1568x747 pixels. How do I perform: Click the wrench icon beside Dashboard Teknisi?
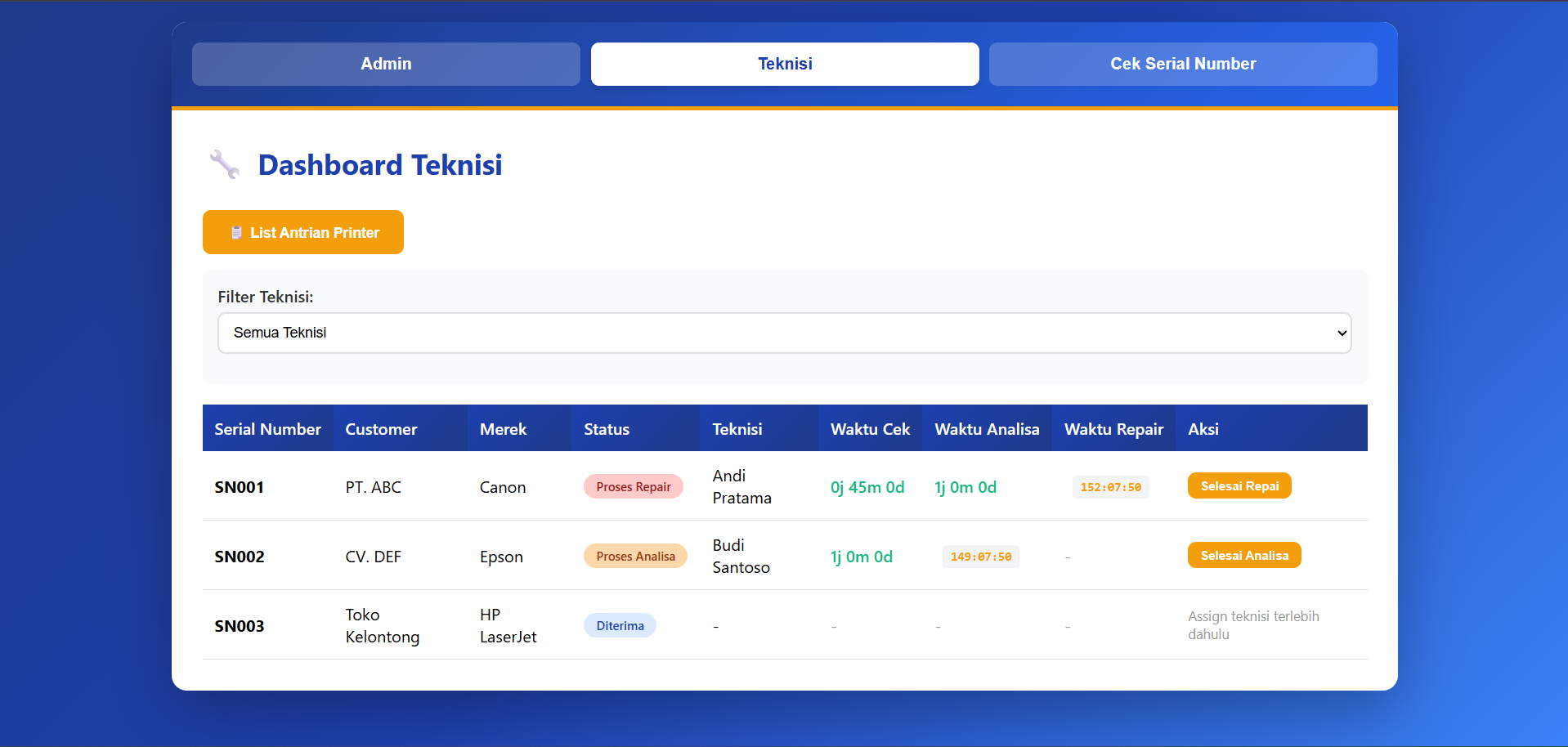[x=224, y=164]
